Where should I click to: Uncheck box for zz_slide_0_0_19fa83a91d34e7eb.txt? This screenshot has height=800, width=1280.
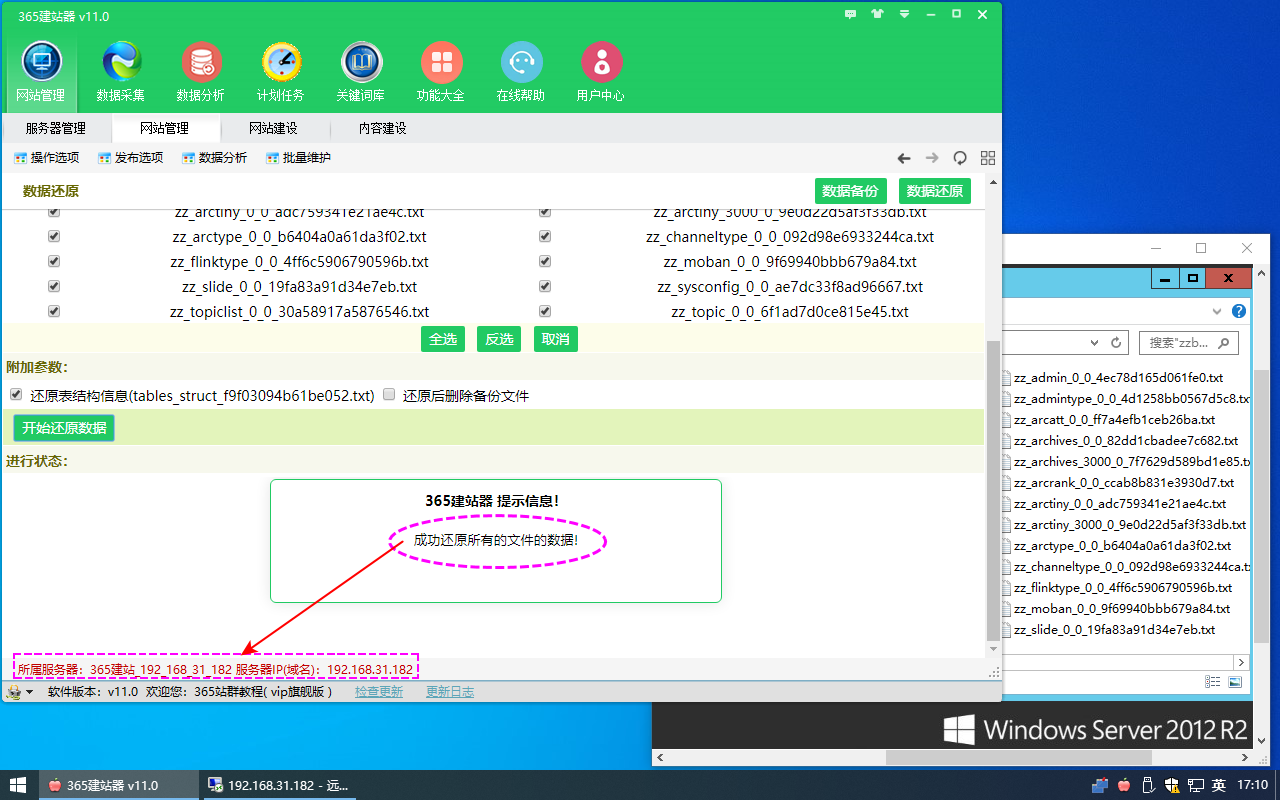pyautogui.click(x=54, y=286)
